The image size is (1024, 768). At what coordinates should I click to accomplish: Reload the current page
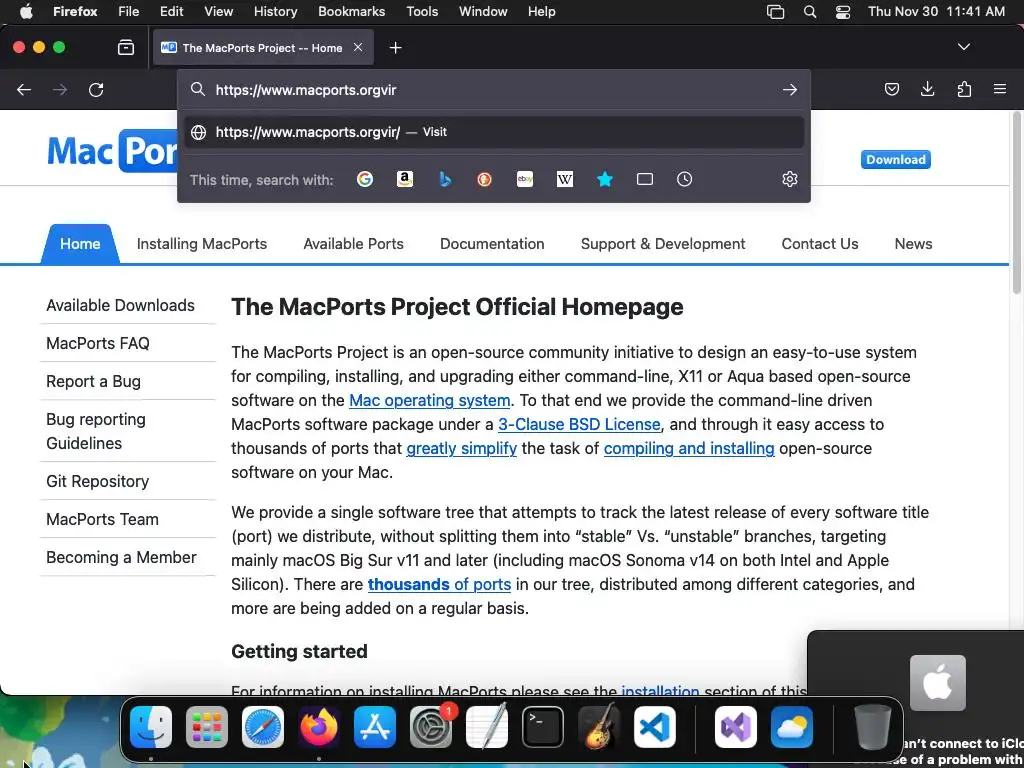96,90
